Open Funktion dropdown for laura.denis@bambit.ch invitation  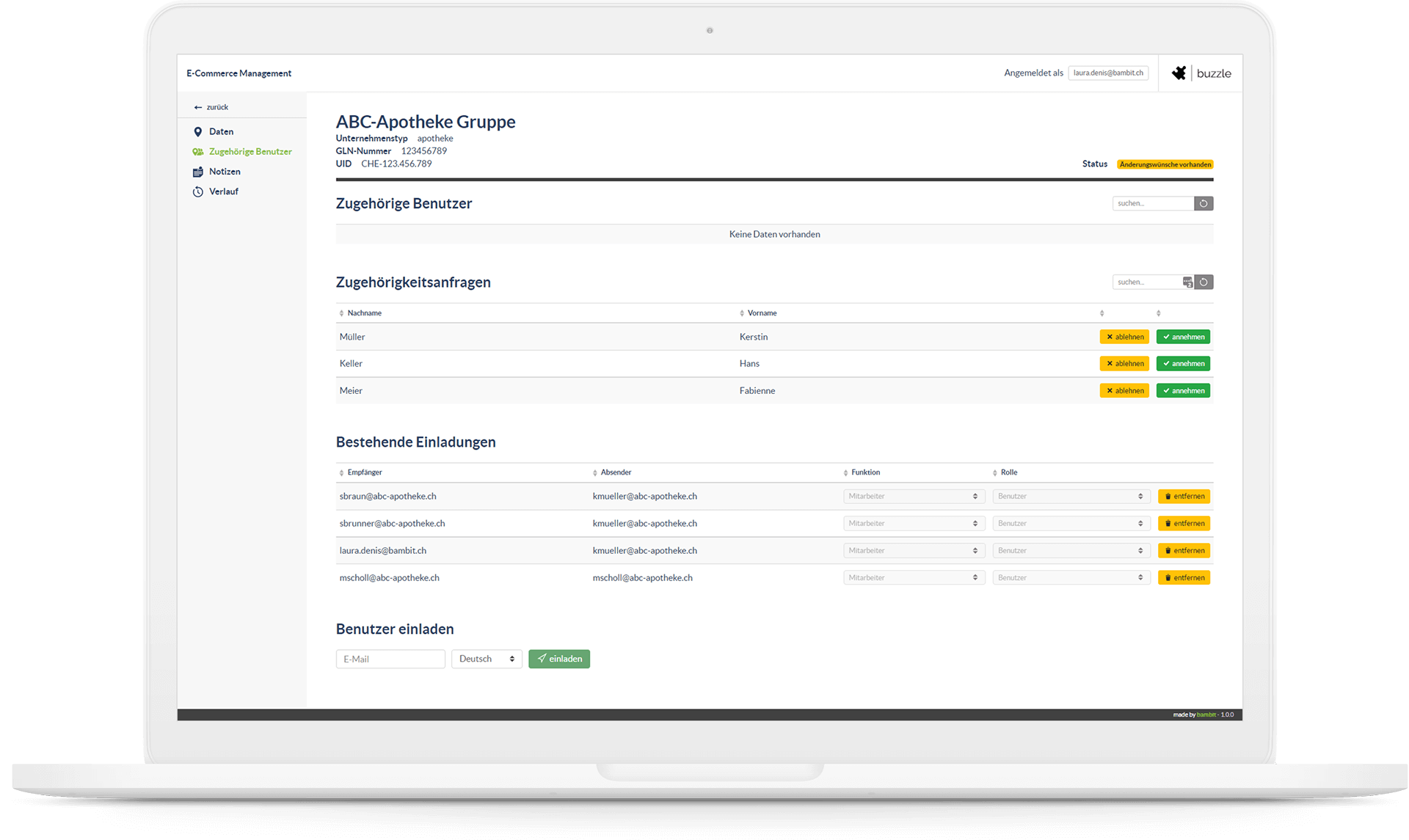[x=914, y=550]
